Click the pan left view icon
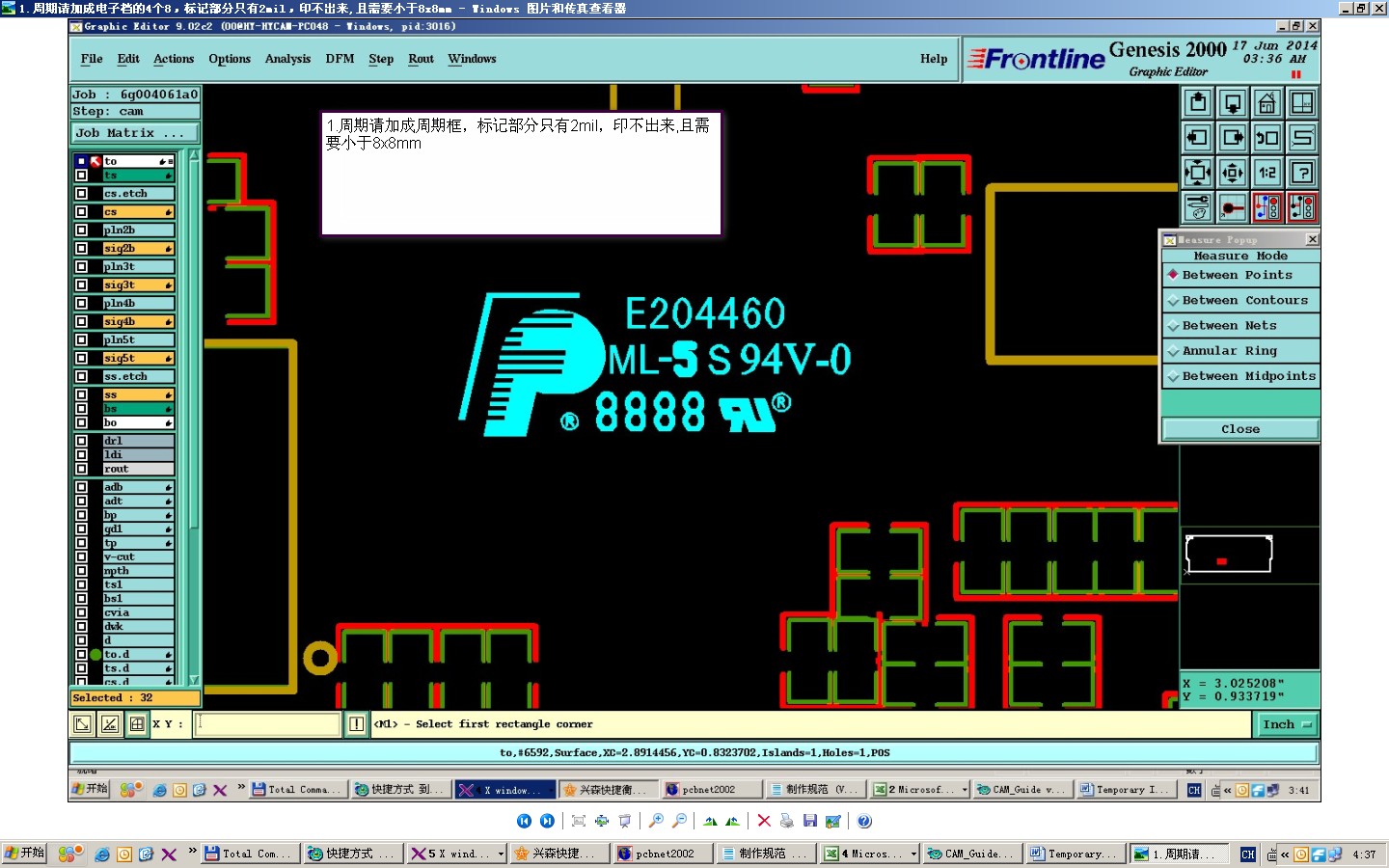1389x868 pixels. tap(1197, 137)
